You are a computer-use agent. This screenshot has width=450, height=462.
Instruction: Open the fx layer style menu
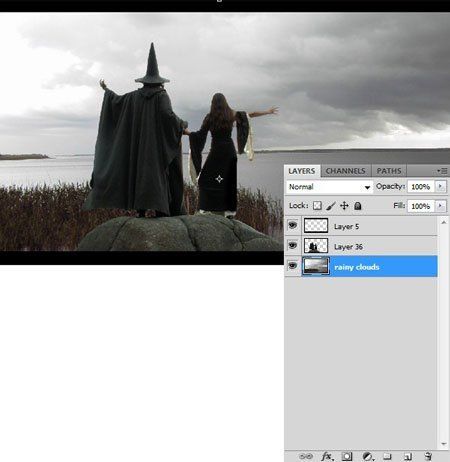tap(327, 456)
